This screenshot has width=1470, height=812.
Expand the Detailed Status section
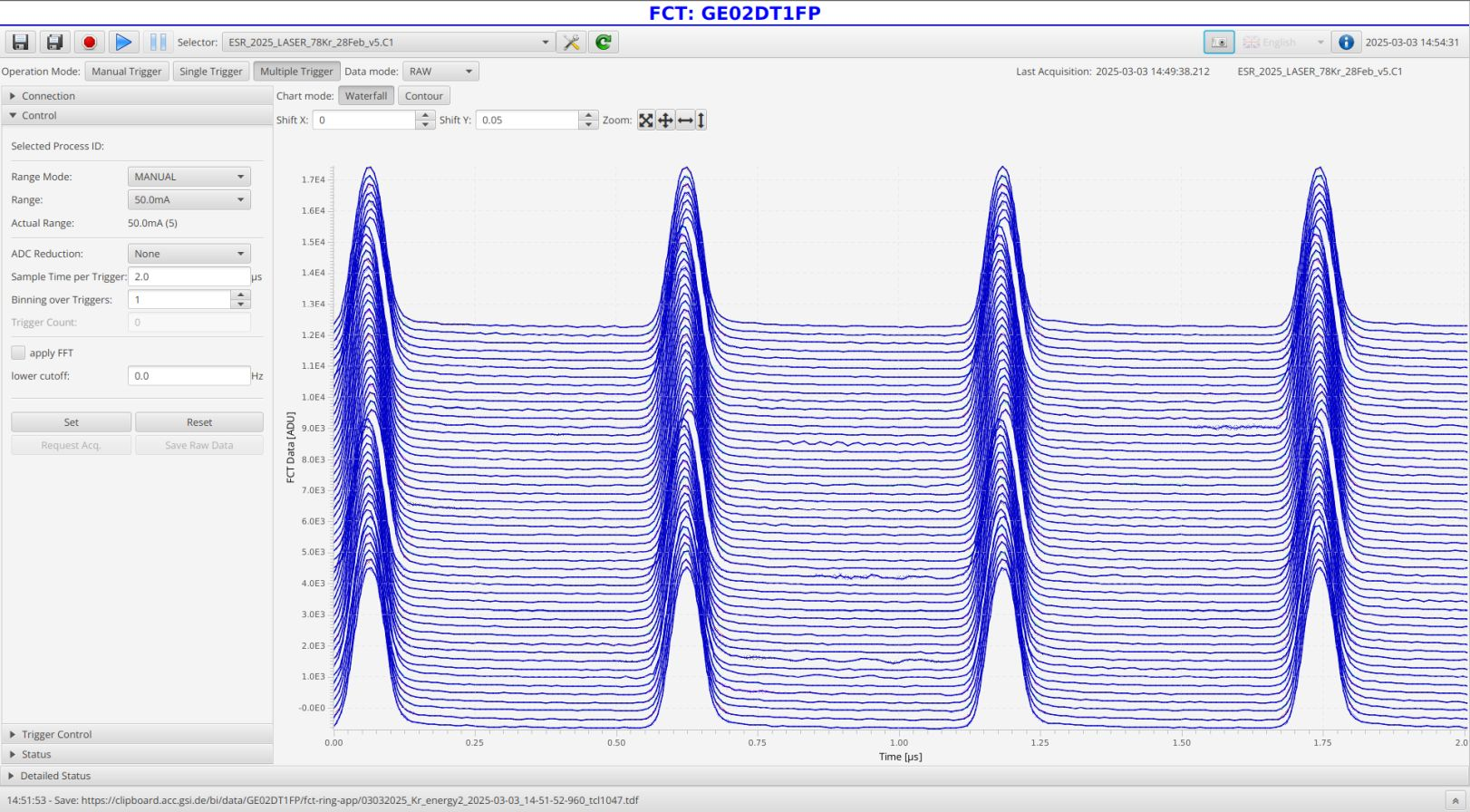[x=735, y=776]
